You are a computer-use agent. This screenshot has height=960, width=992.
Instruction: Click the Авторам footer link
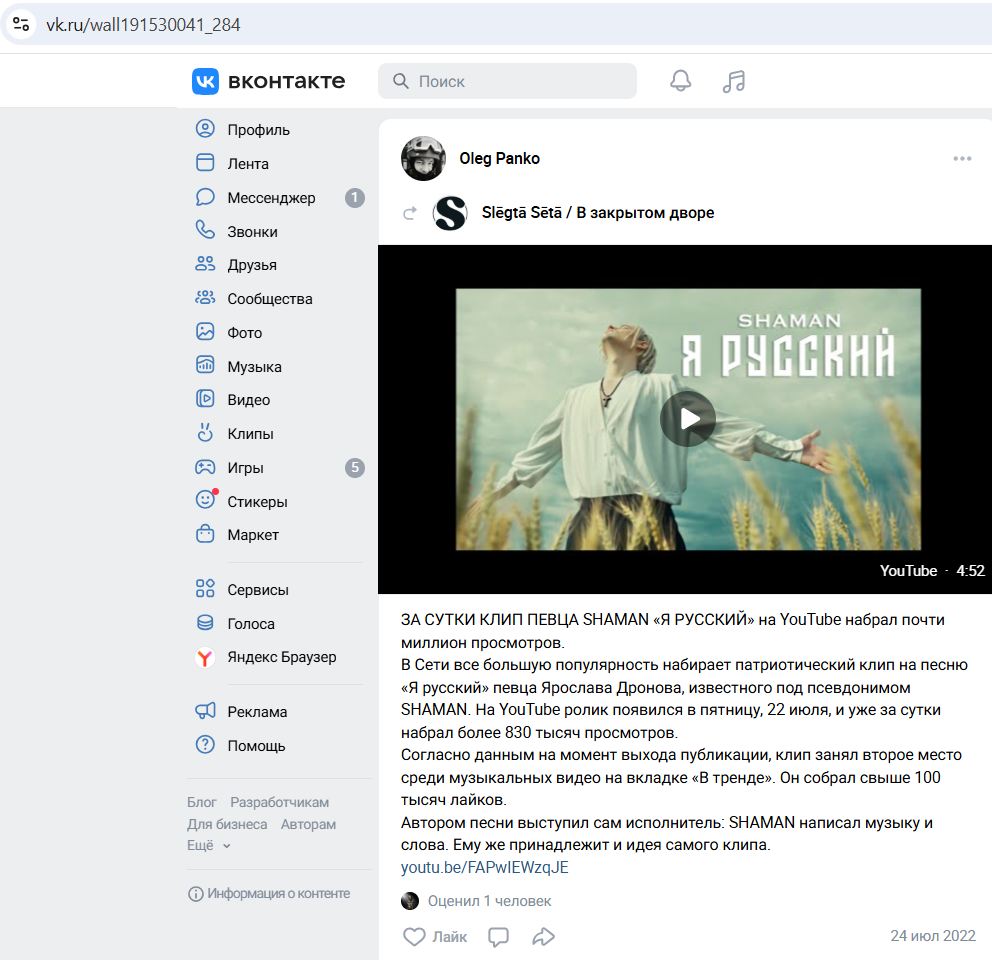308,824
